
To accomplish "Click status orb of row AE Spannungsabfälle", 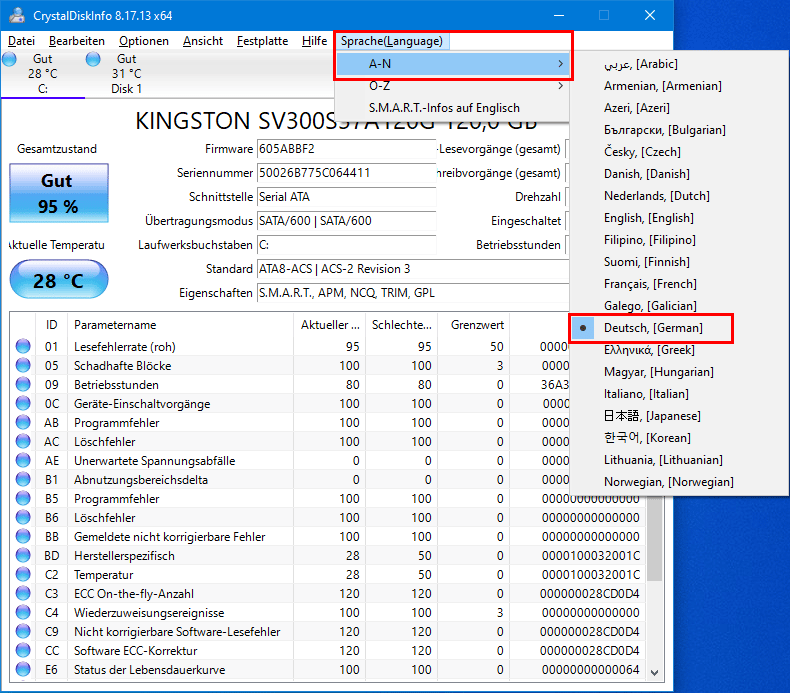I will pos(23,460).
